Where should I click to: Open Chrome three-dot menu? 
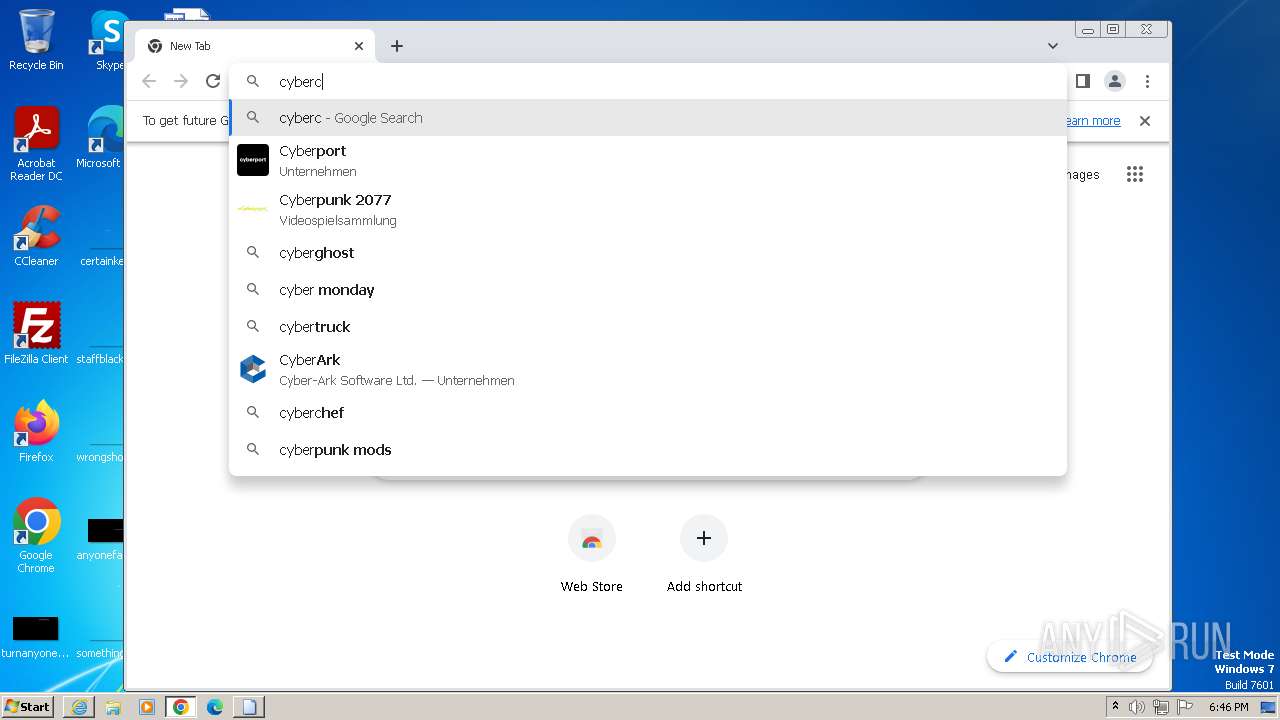[x=1147, y=81]
